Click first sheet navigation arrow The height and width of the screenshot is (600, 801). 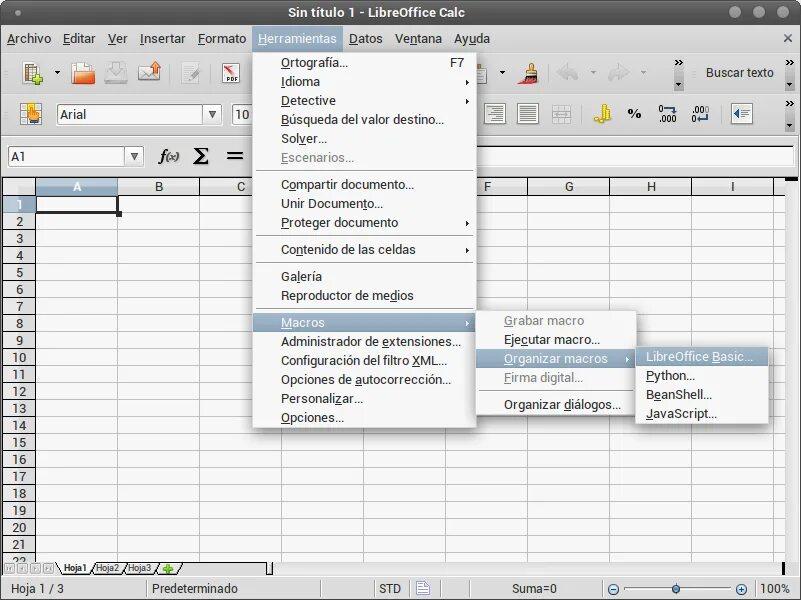(x=10, y=568)
